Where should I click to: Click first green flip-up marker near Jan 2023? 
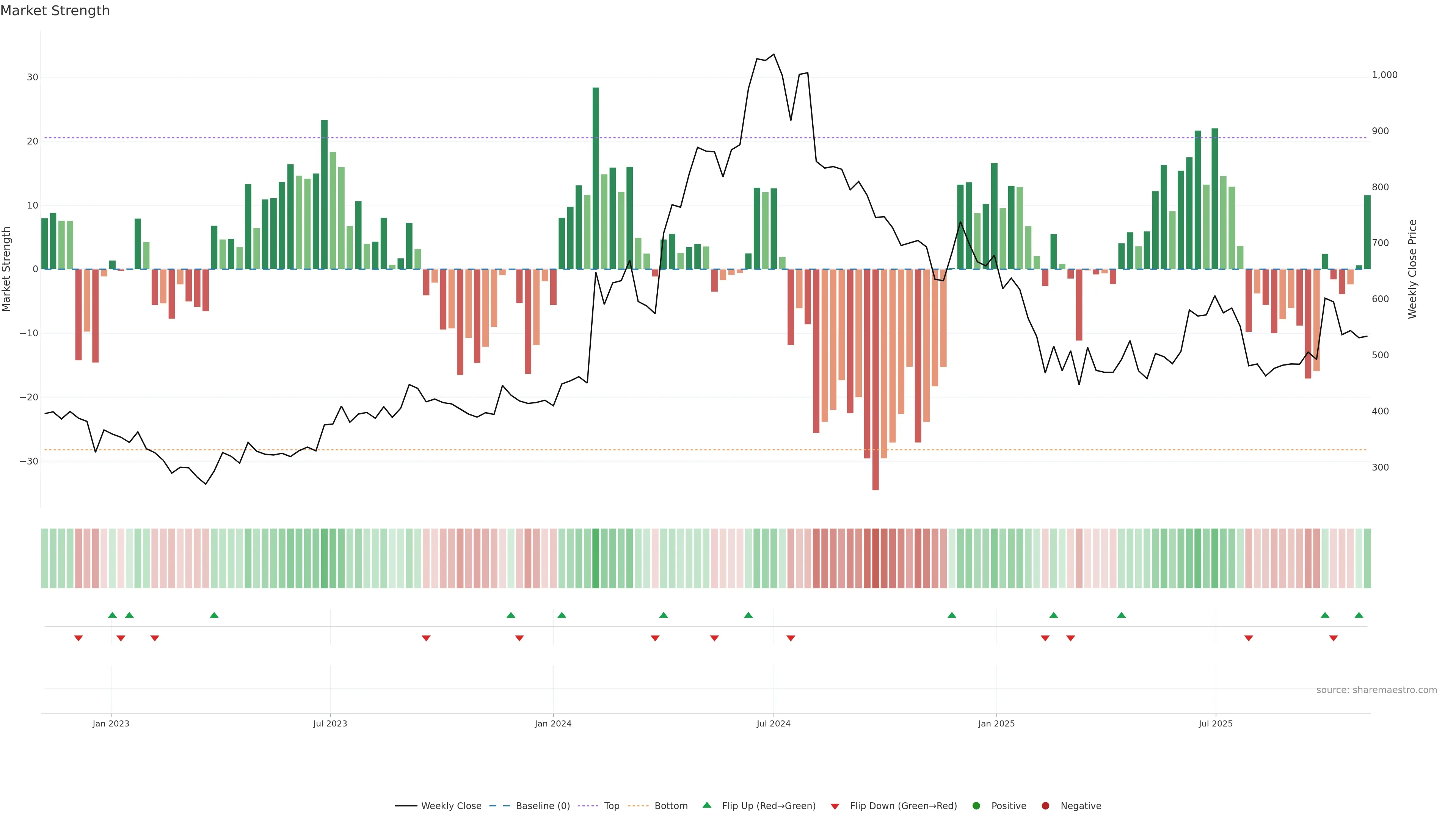coord(113,615)
